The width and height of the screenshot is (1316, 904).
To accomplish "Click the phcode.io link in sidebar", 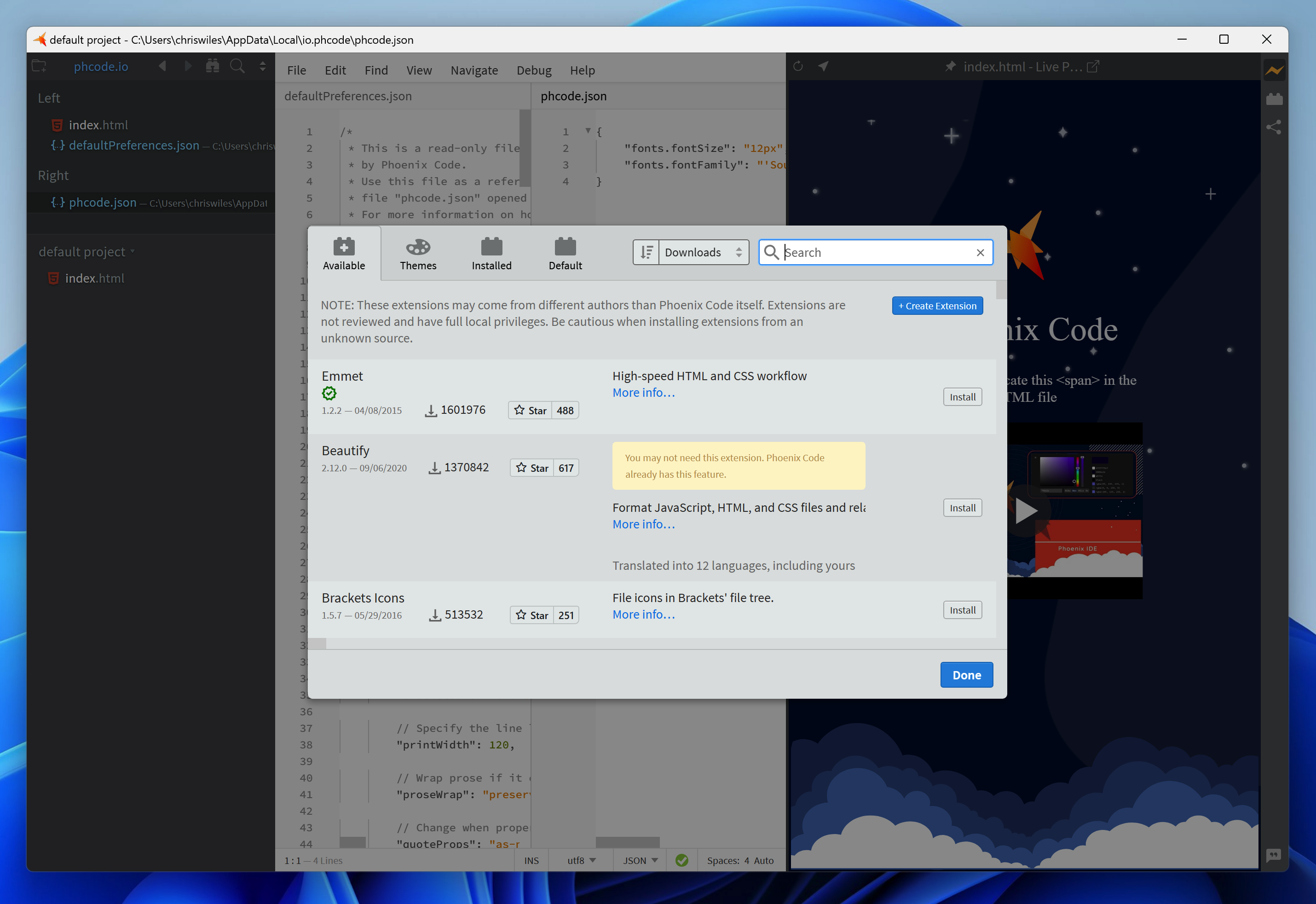I will point(101,66).
